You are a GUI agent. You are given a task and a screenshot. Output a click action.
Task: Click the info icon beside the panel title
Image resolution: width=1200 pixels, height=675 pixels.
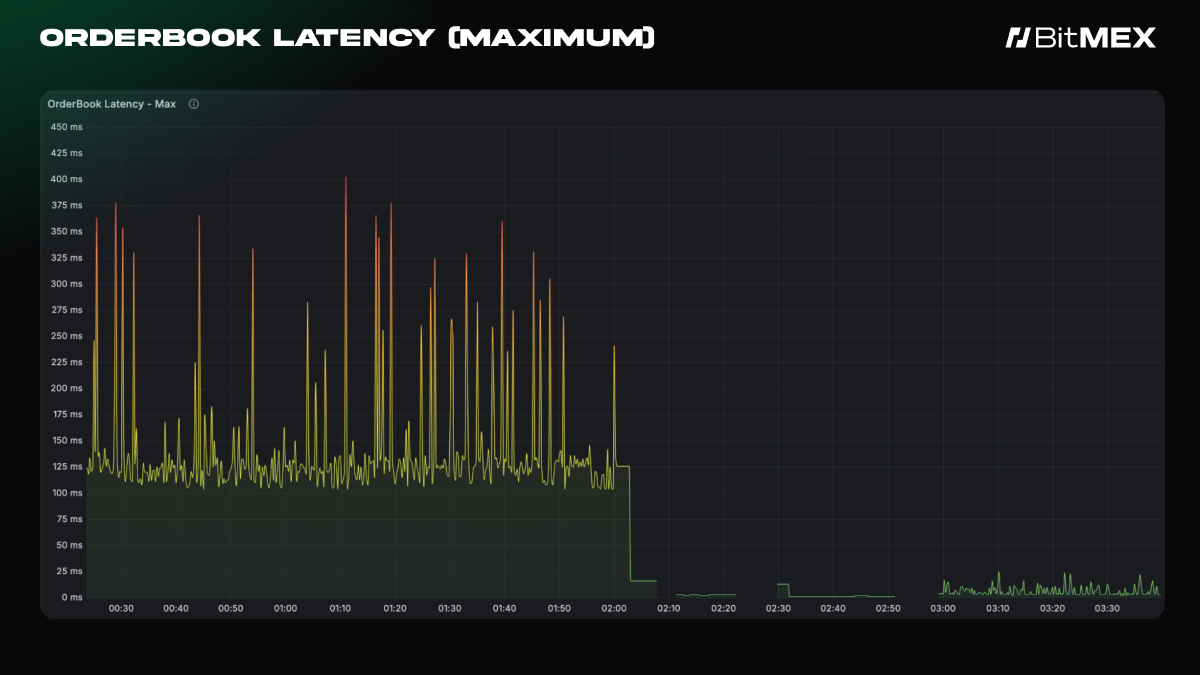[x=194, y=104]
